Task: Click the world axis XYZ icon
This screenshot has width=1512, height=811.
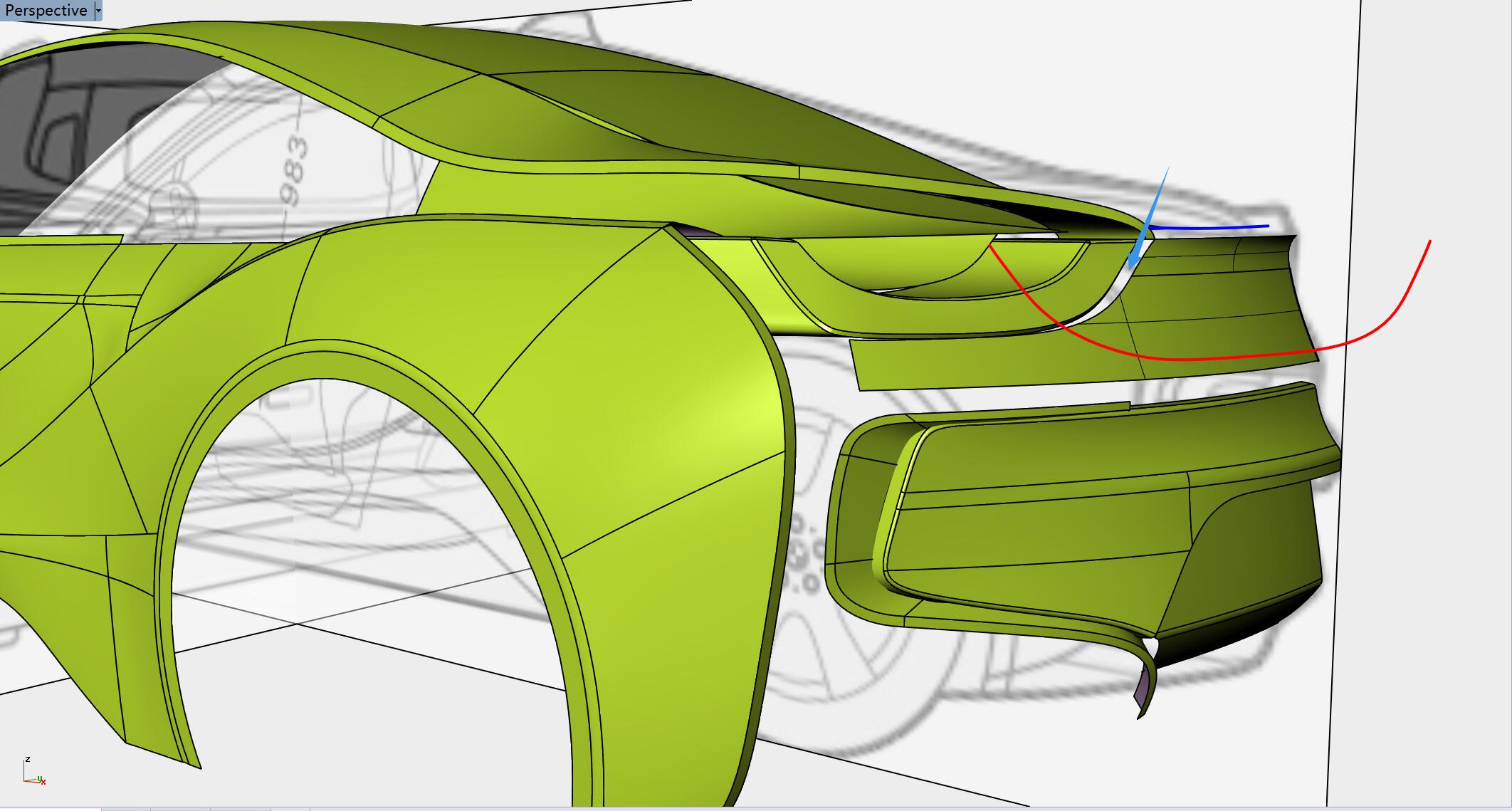Action: (33, 773)
